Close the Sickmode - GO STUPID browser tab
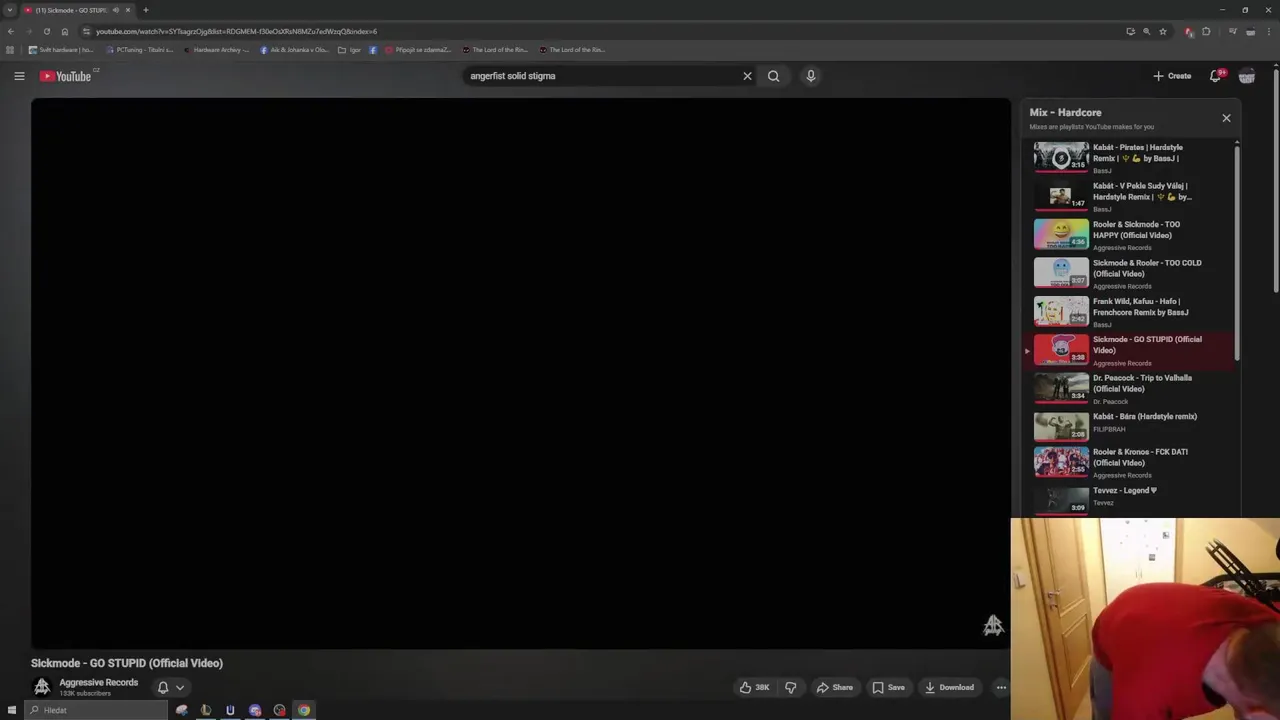The width and height of the screenshot is (1280, 720). [x=128, y=10]
